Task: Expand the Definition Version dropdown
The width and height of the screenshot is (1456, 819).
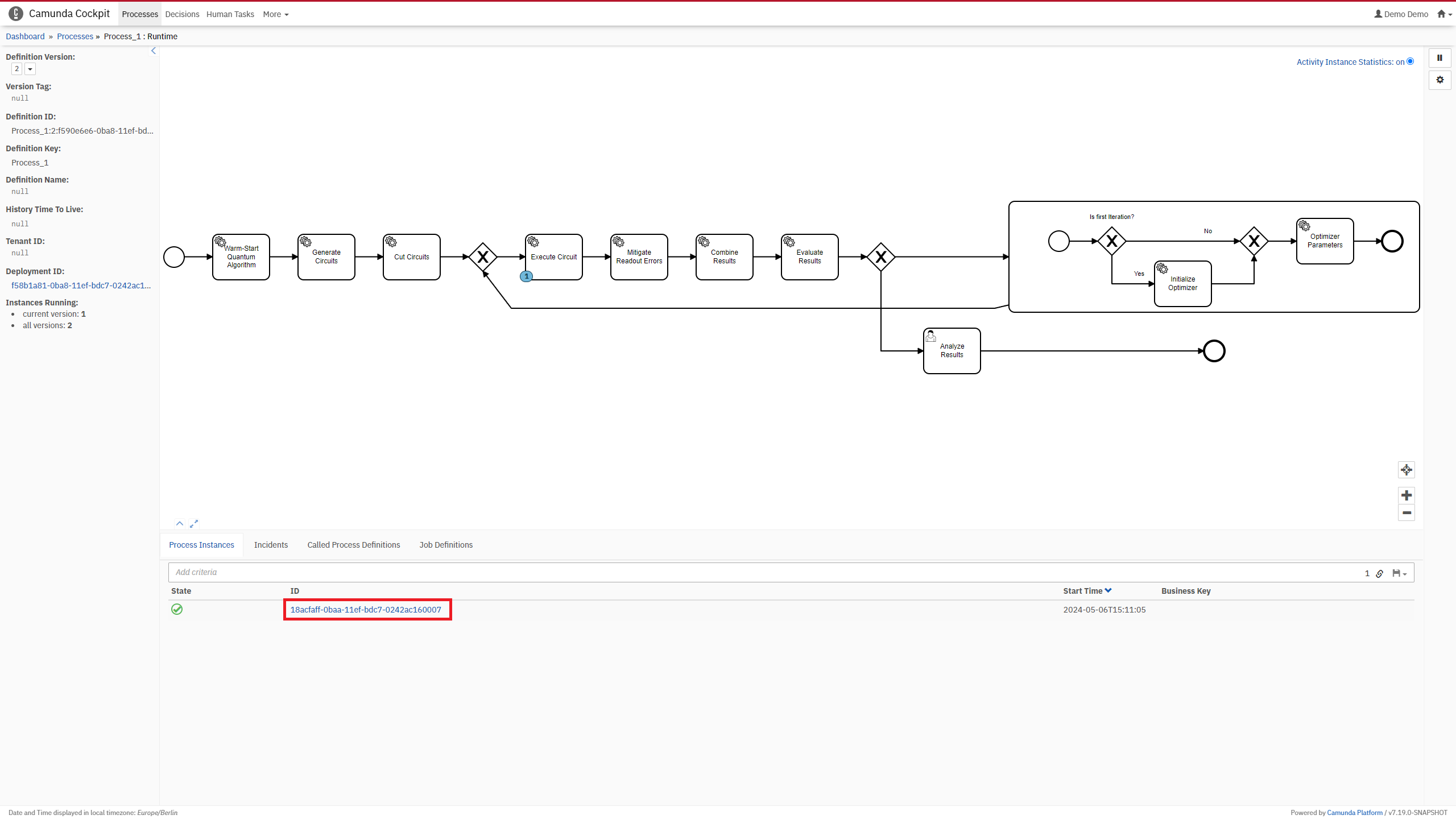Action: click(30, 69)
